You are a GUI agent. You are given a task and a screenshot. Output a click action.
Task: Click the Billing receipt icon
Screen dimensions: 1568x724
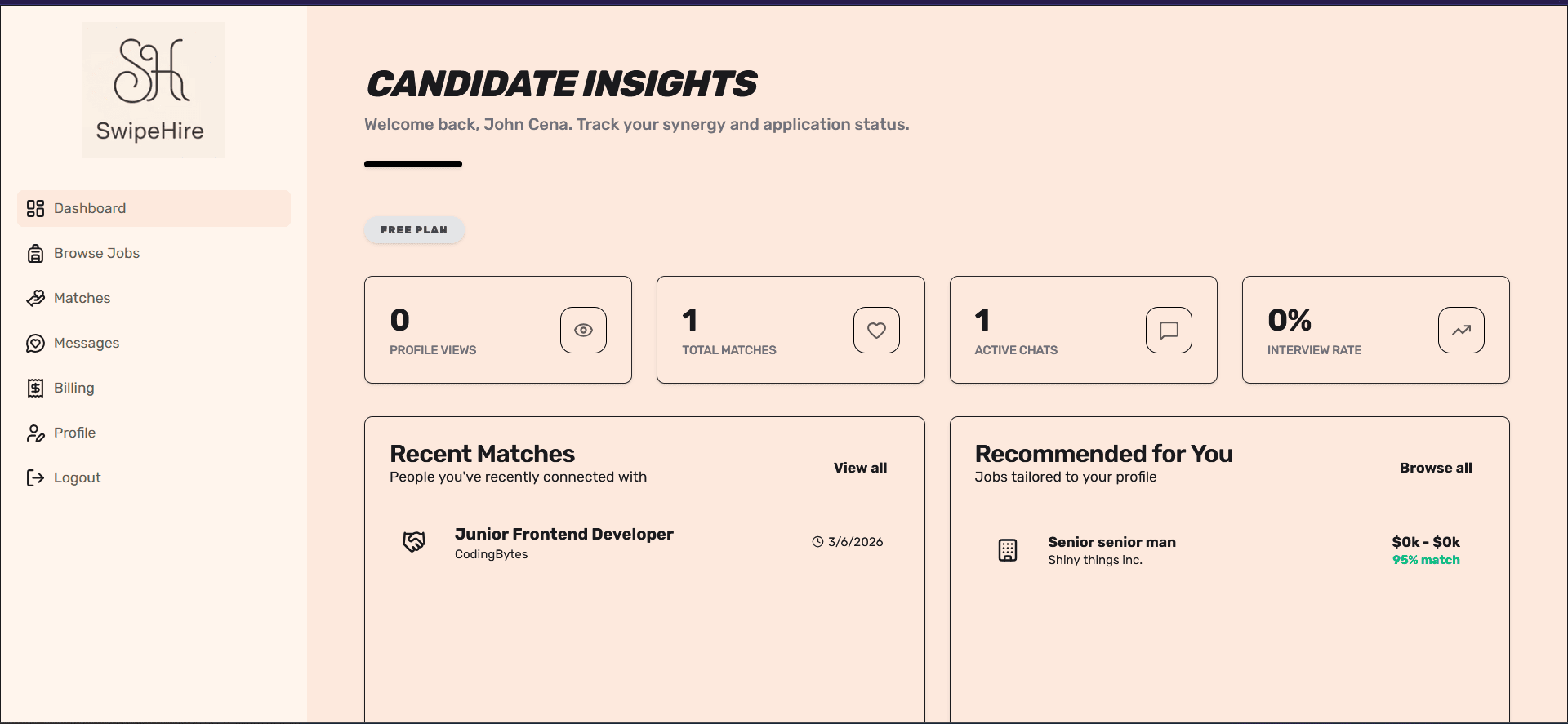35,389
